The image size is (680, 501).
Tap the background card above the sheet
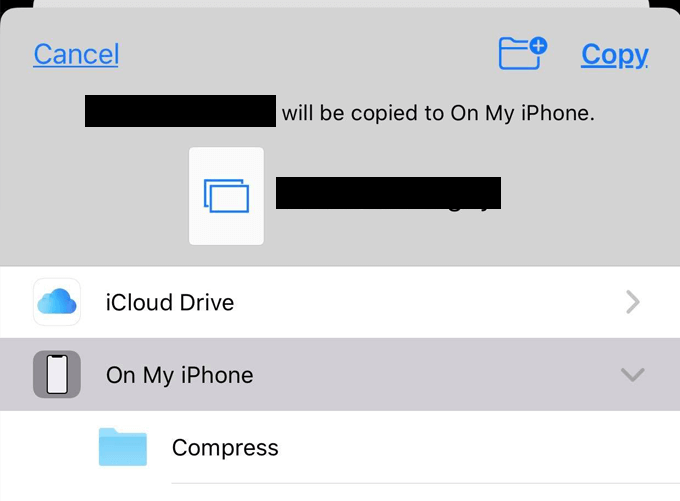point(340,3)
